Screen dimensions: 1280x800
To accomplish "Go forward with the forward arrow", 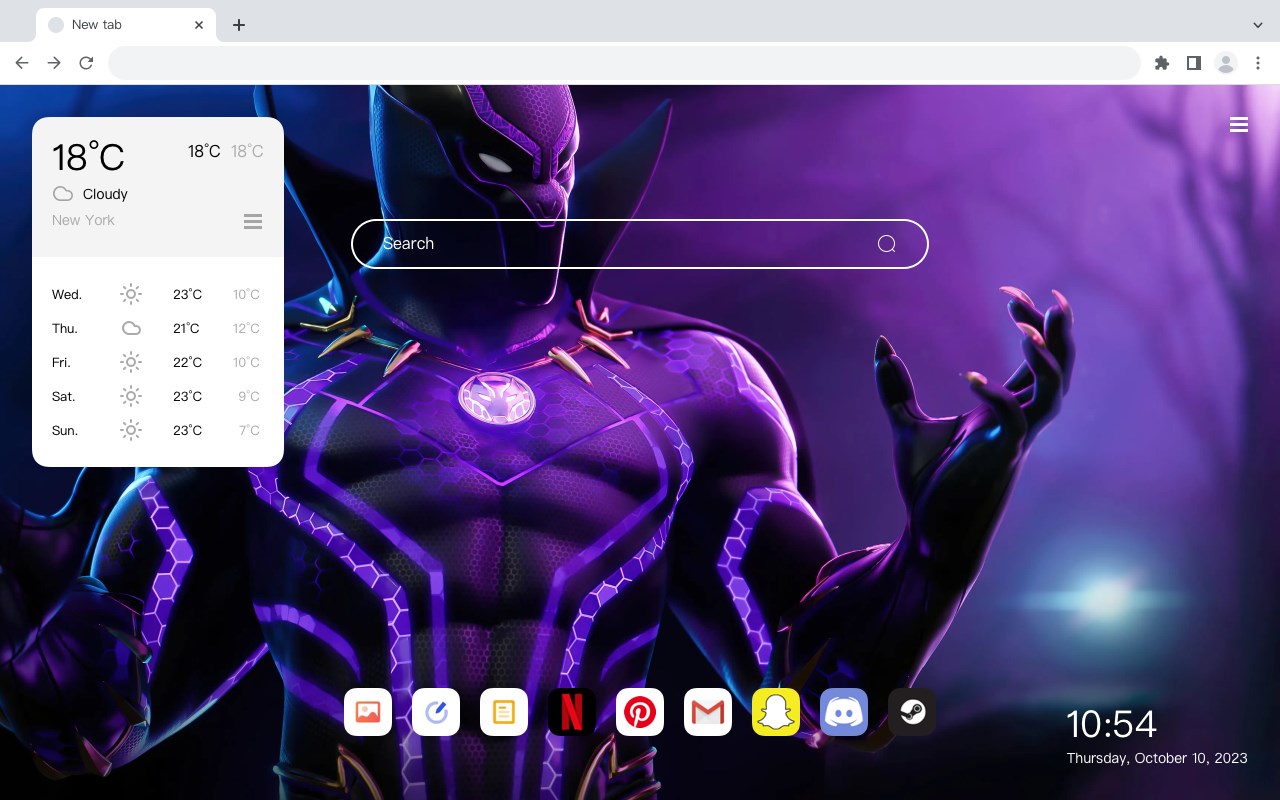I will 54,63.
